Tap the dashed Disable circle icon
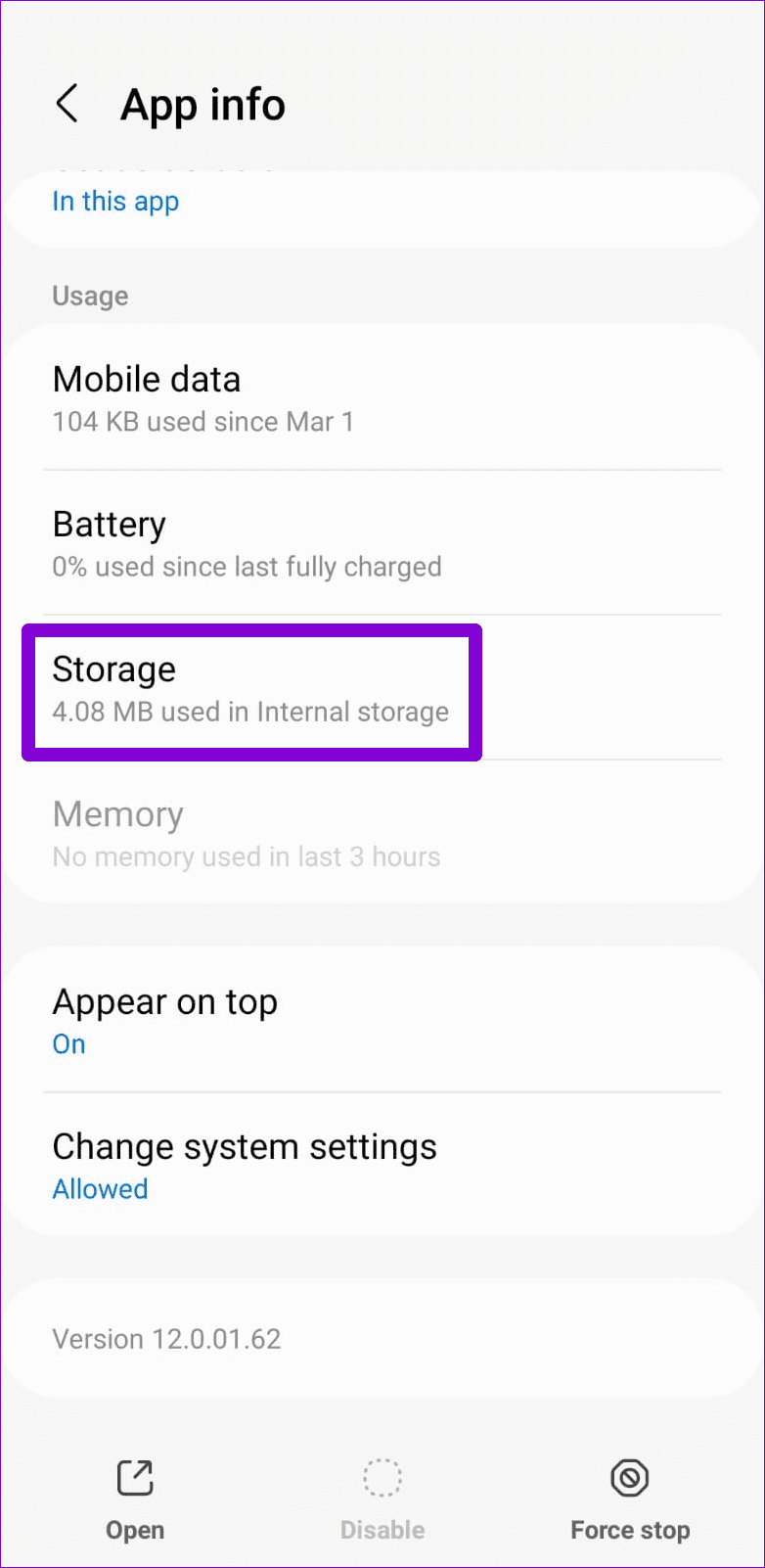 pos(382,1478)
